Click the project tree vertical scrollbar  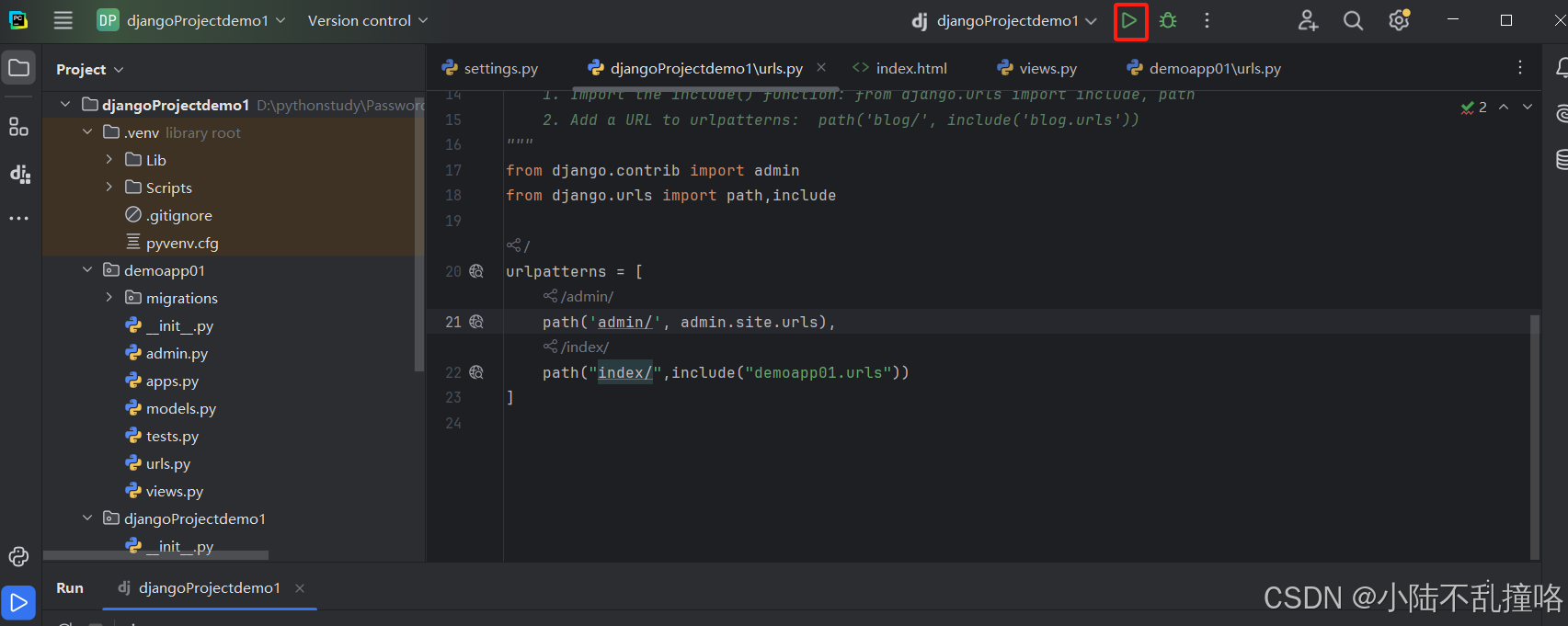tap(419, 234)
